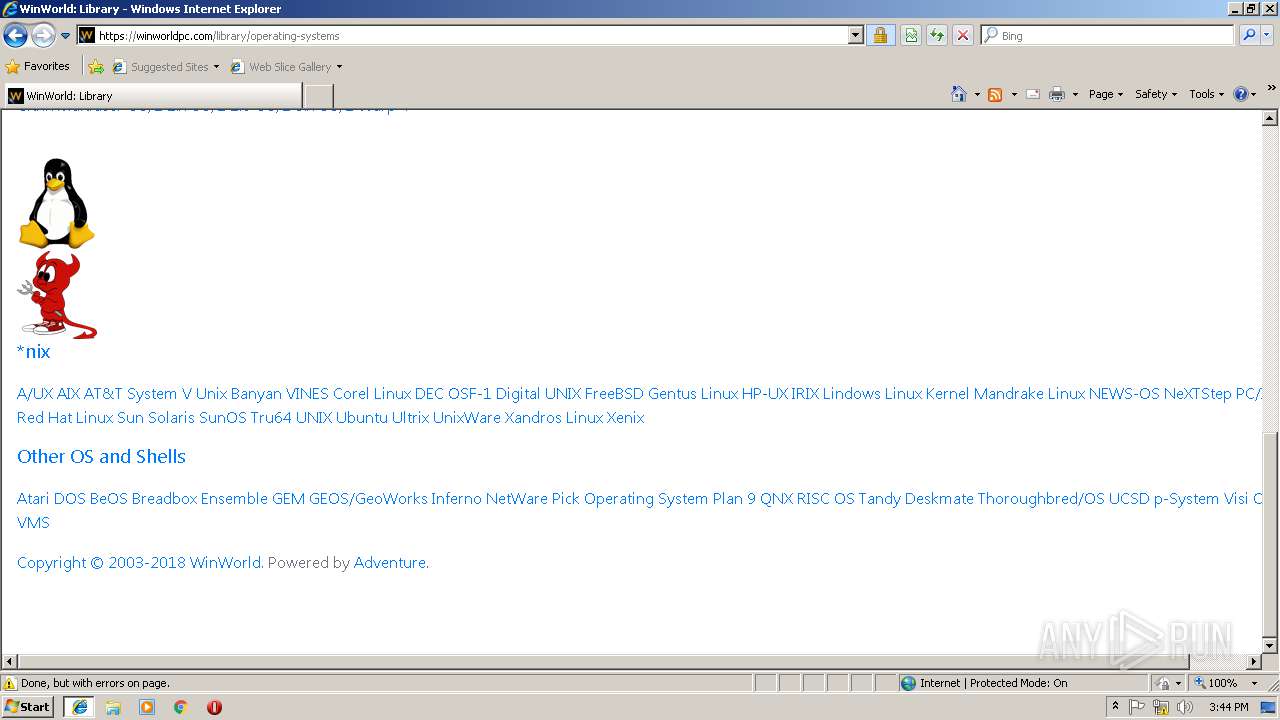
Task: Open the Ubuntu link
Action: pyautogui.click(x=362, y=418)
